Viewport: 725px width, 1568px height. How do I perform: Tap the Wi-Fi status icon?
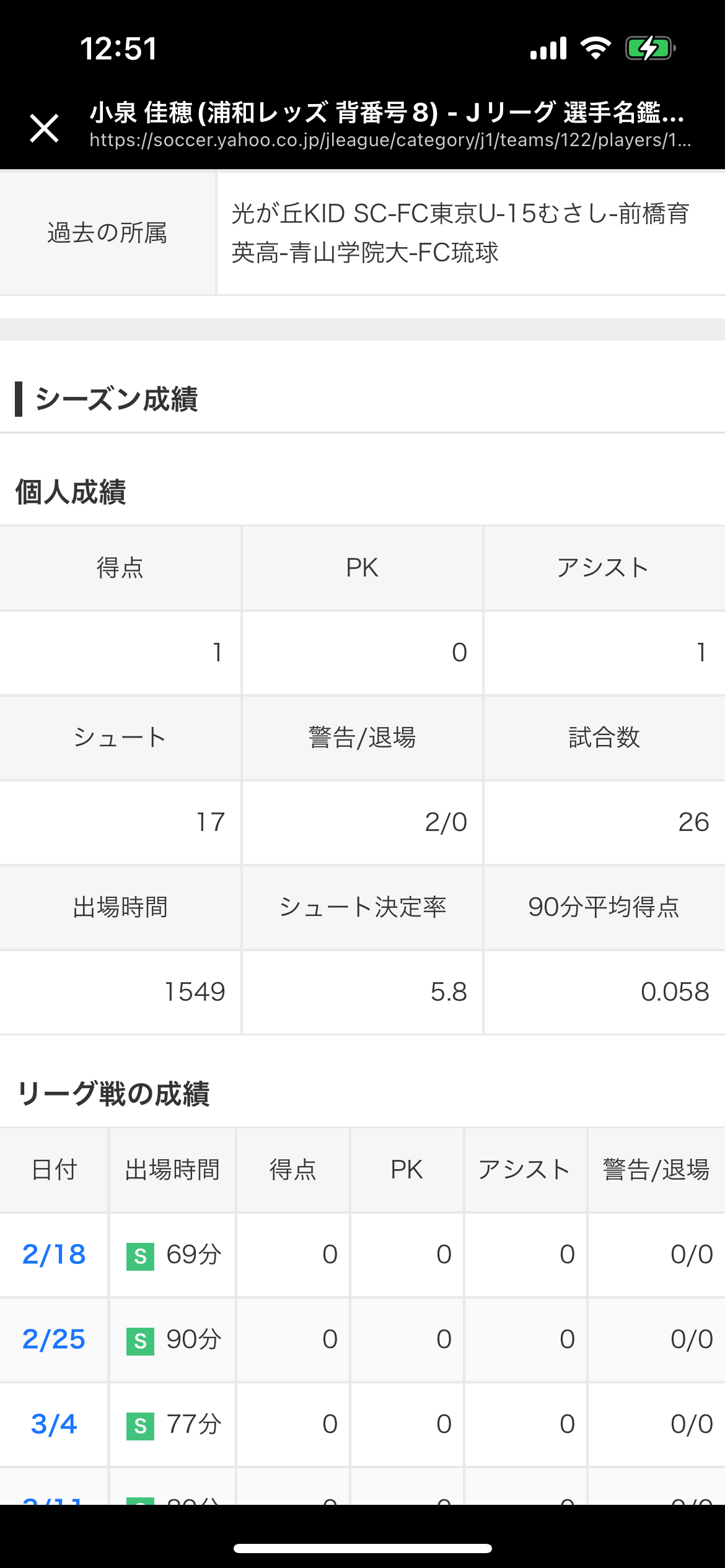click(595, 48)
